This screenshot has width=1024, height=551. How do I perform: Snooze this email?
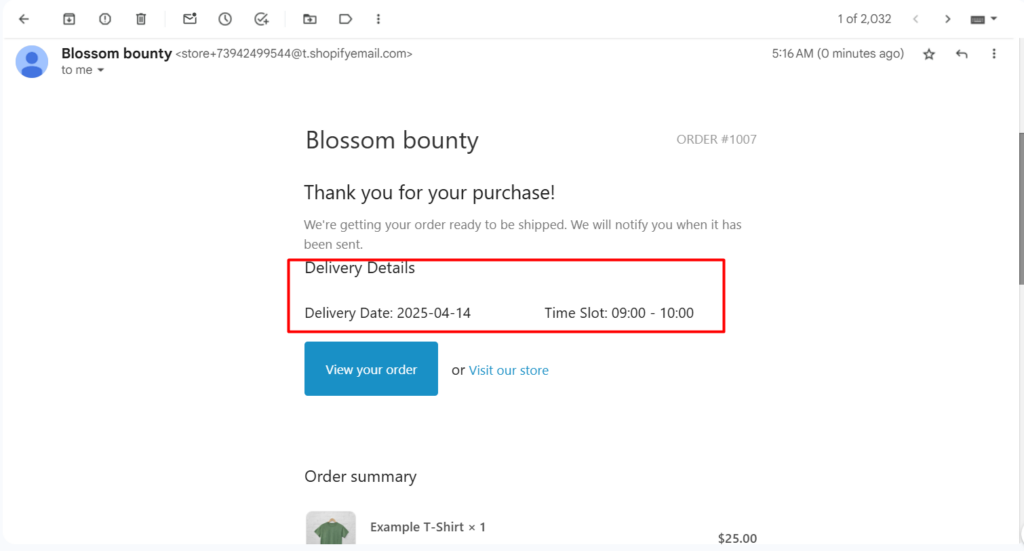226,19
